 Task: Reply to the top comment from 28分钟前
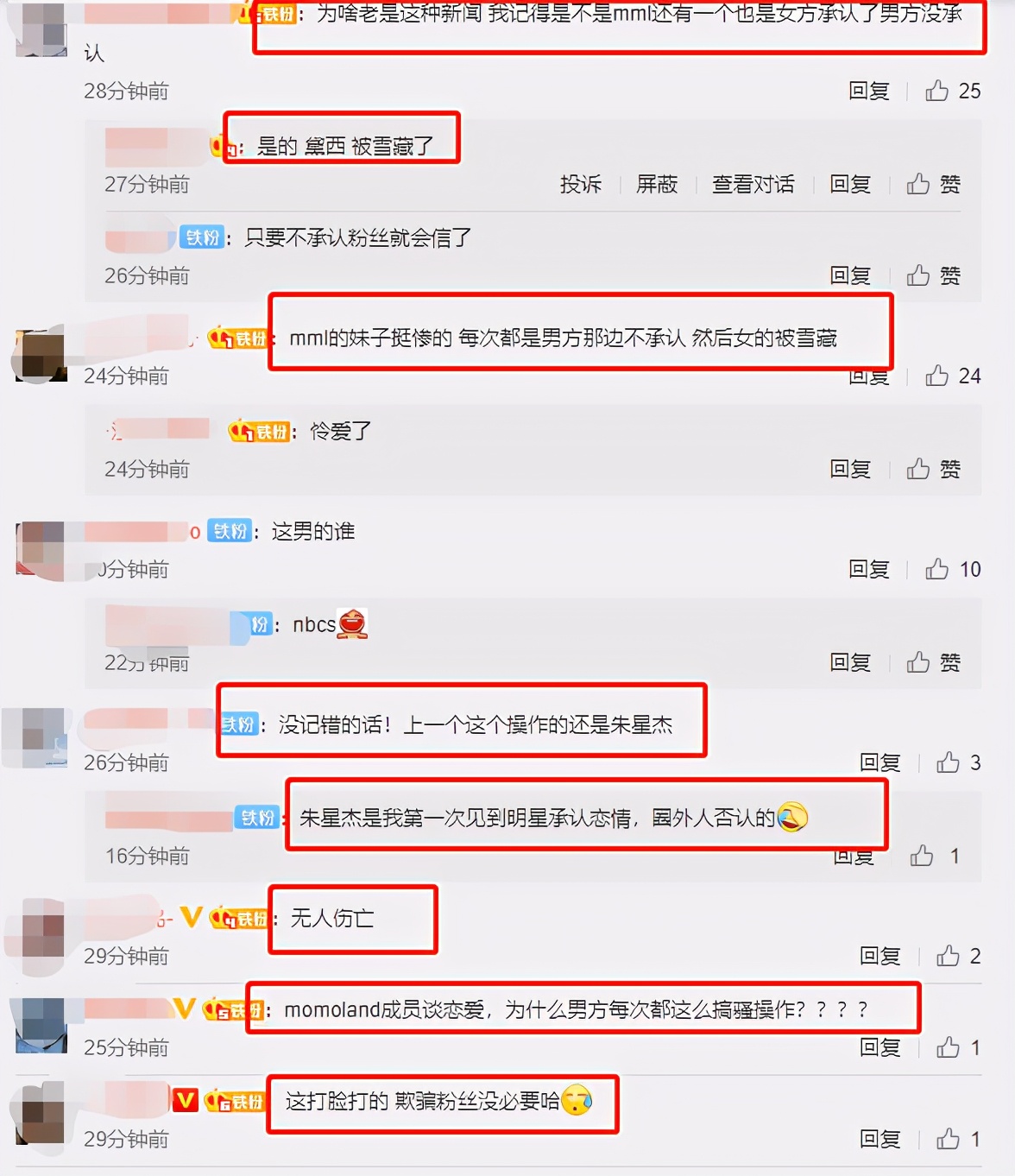(868, 91)
